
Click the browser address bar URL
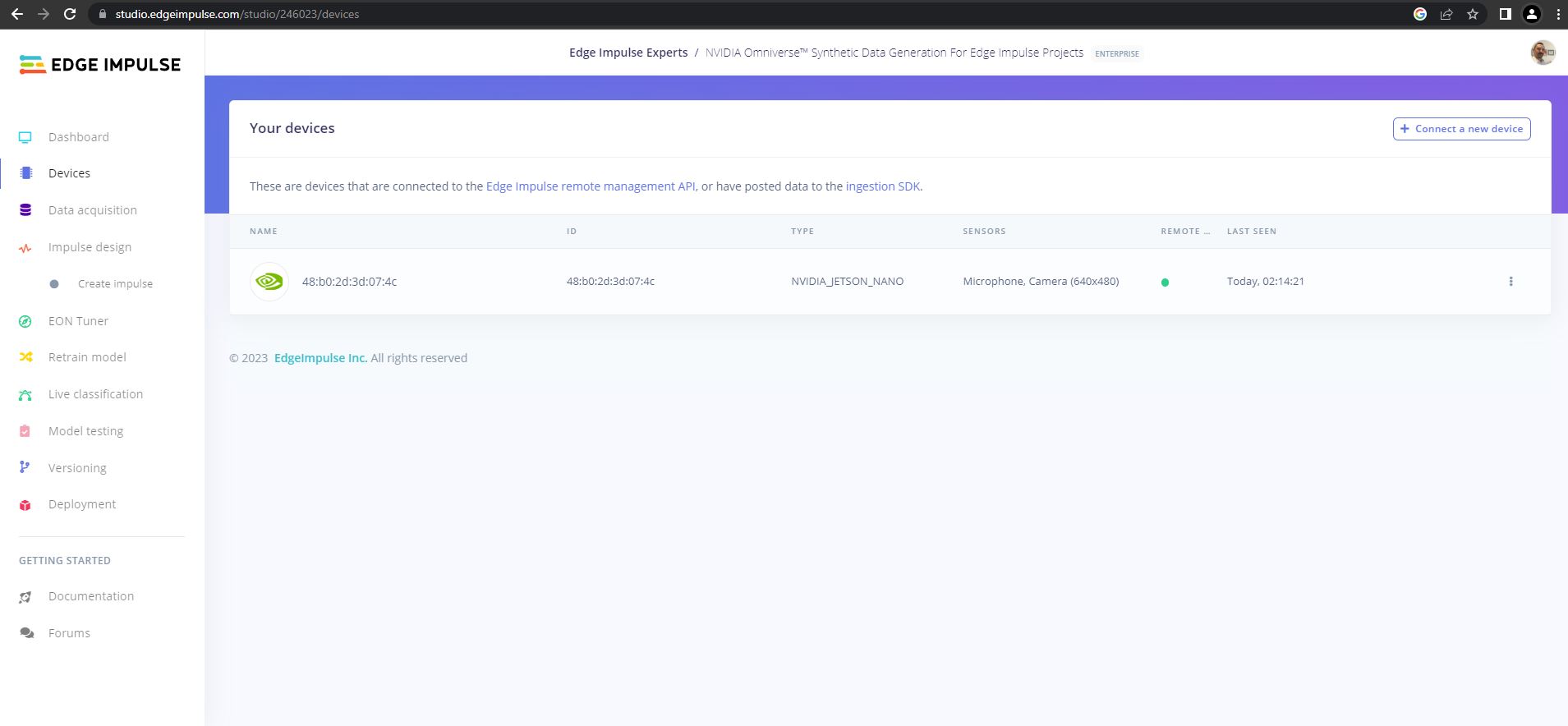[237, 14]
